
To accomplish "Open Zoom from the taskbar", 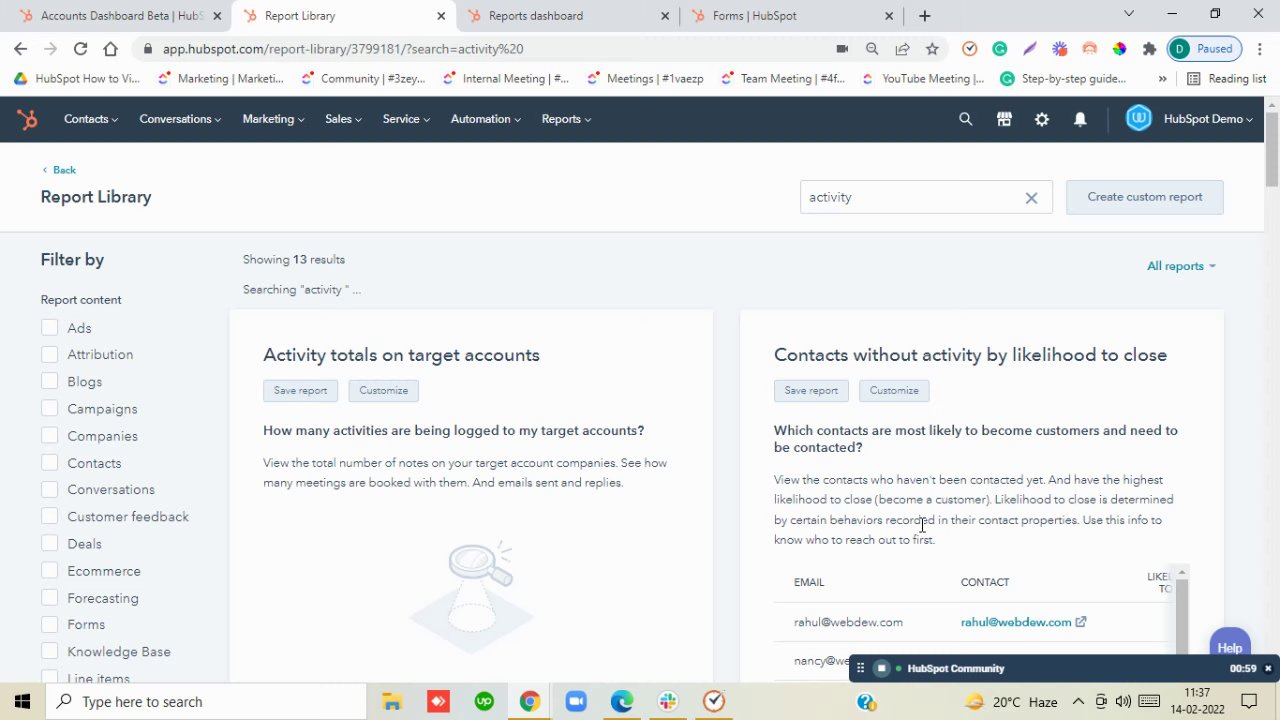I will (x=576, y=701).
